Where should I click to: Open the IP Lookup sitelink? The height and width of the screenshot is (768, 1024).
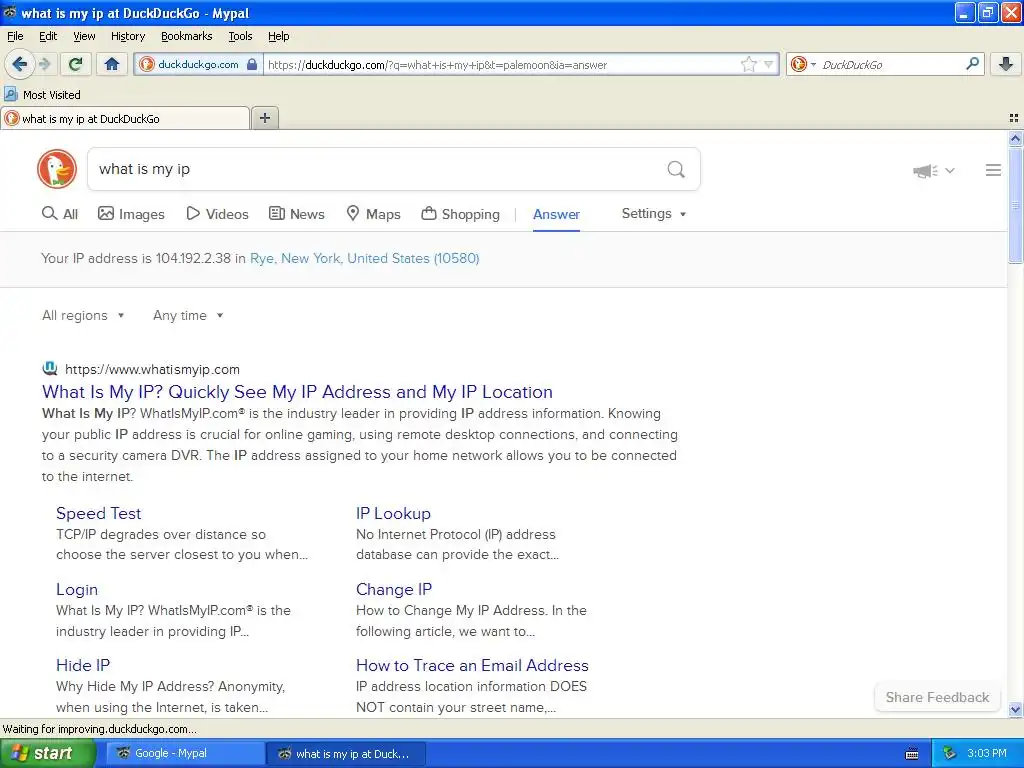[393, 513]
